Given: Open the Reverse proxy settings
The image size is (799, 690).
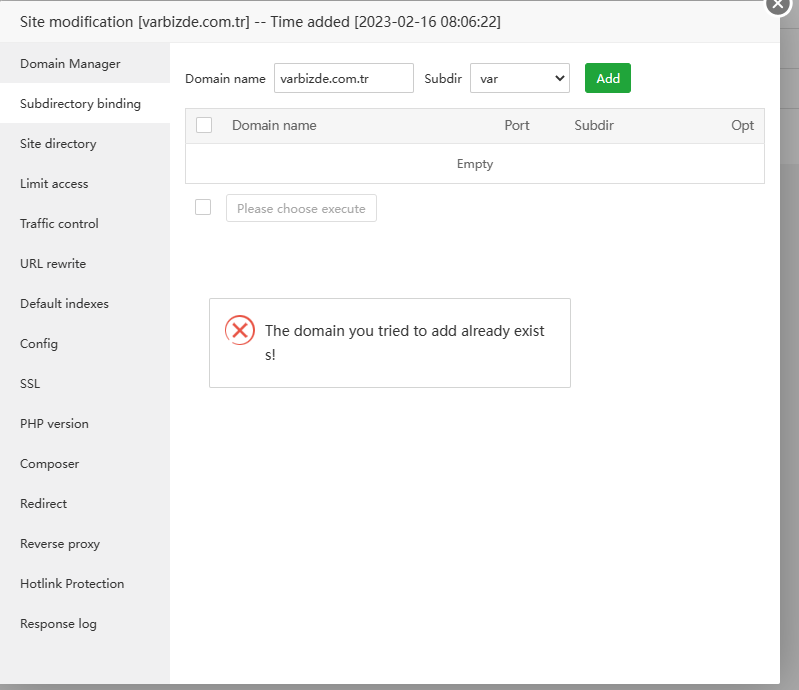Looking at the screenshot, I should coord(60,543).
